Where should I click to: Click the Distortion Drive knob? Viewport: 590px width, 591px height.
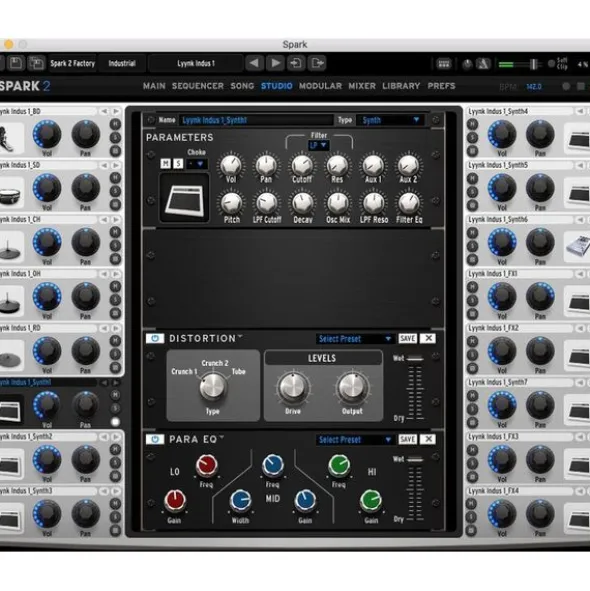tap(293, 387)
